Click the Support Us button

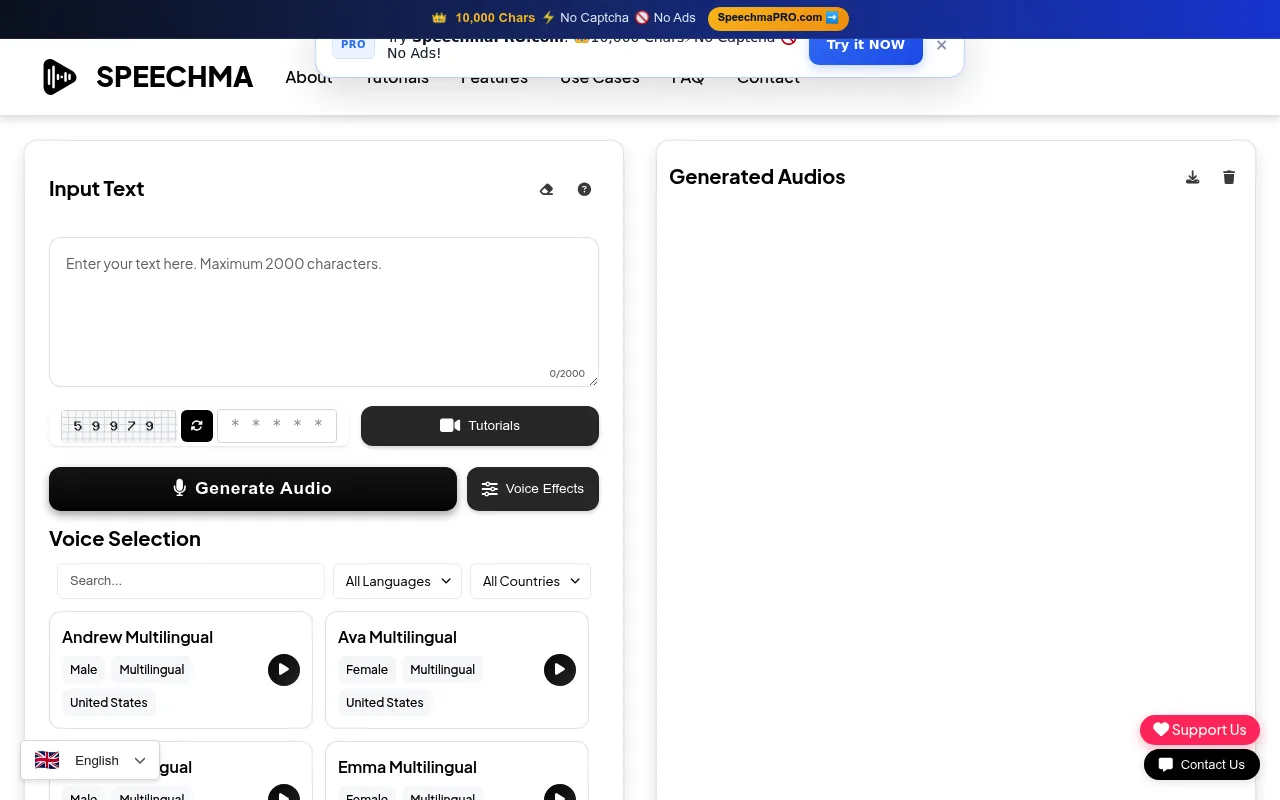[1200, 729]
